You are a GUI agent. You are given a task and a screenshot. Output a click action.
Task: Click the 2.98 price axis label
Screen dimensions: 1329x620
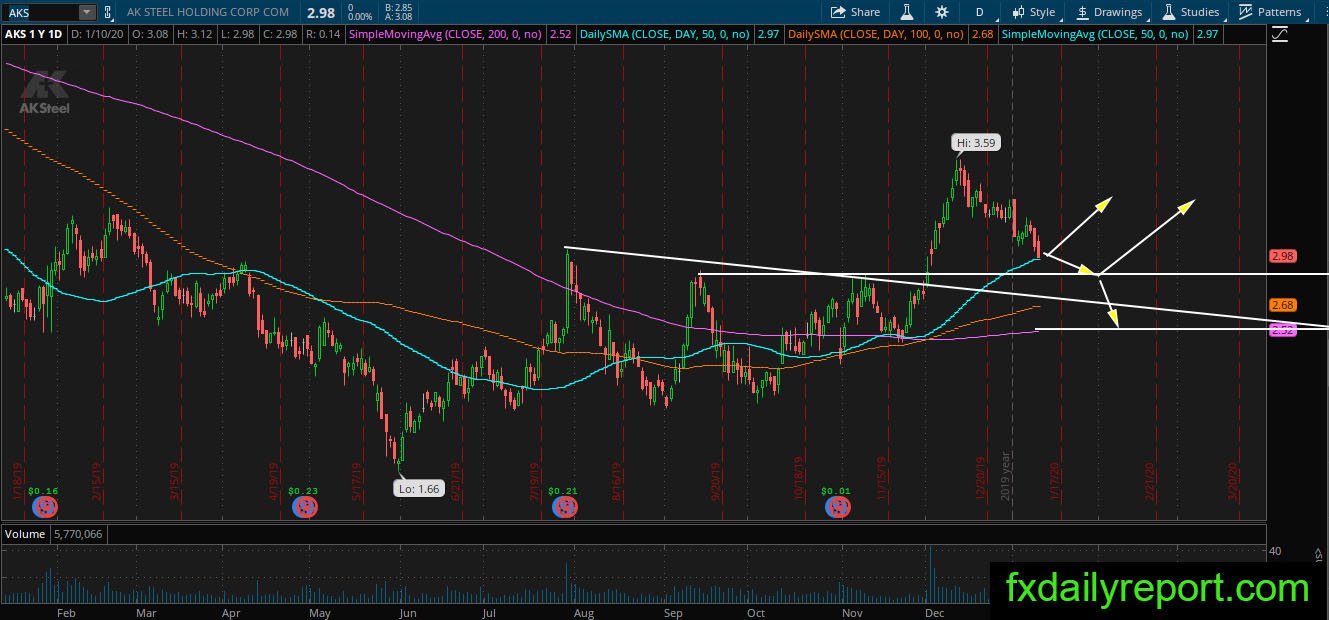coord(1282,256)
